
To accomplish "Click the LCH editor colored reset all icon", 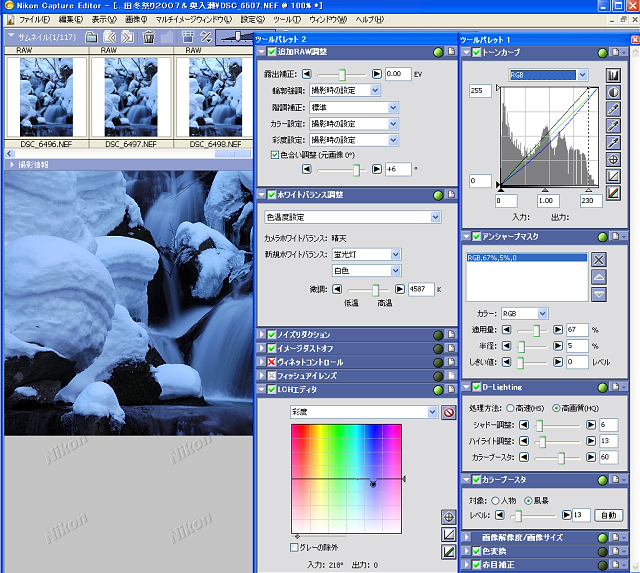I will coord(449,552).
